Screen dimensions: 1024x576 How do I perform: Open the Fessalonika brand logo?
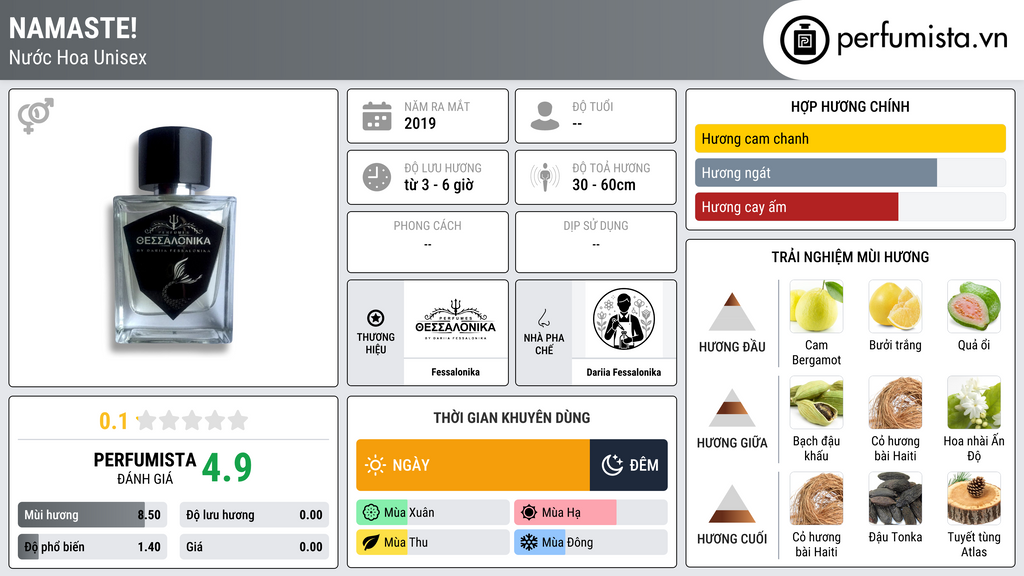coord(455,320)
